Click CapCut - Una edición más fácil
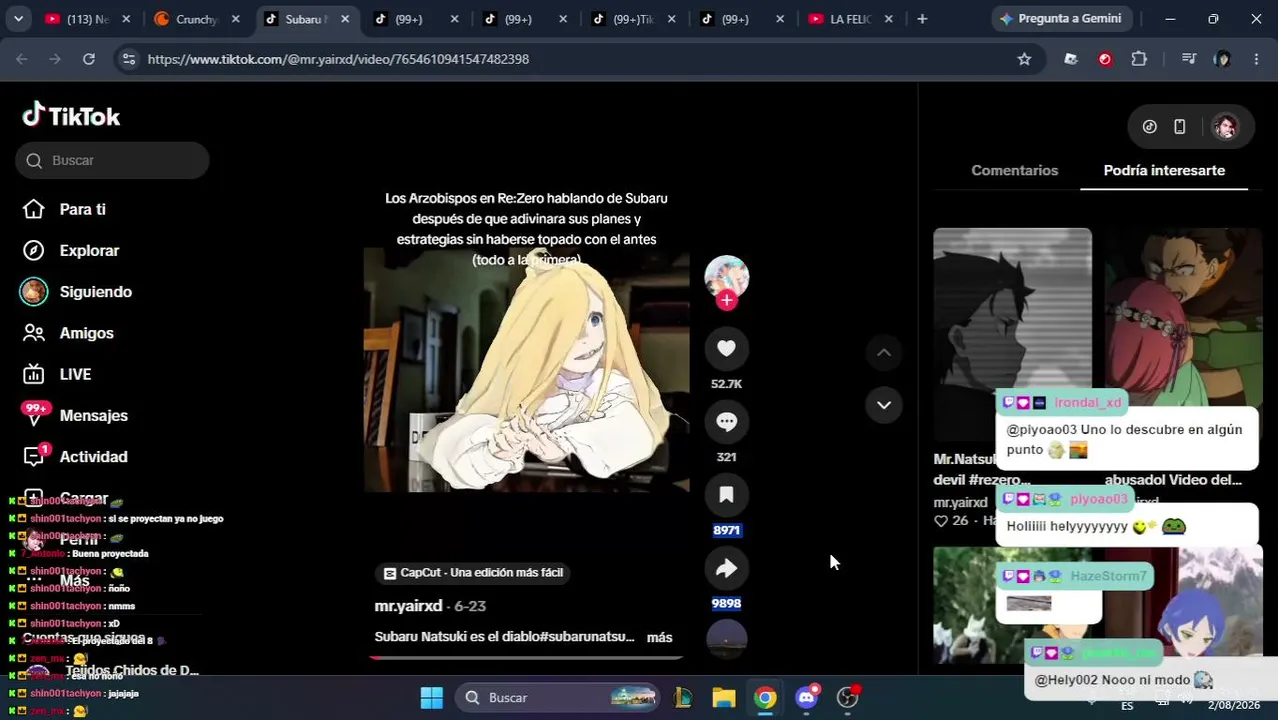The image size is (1278, 720). point(474,573)
